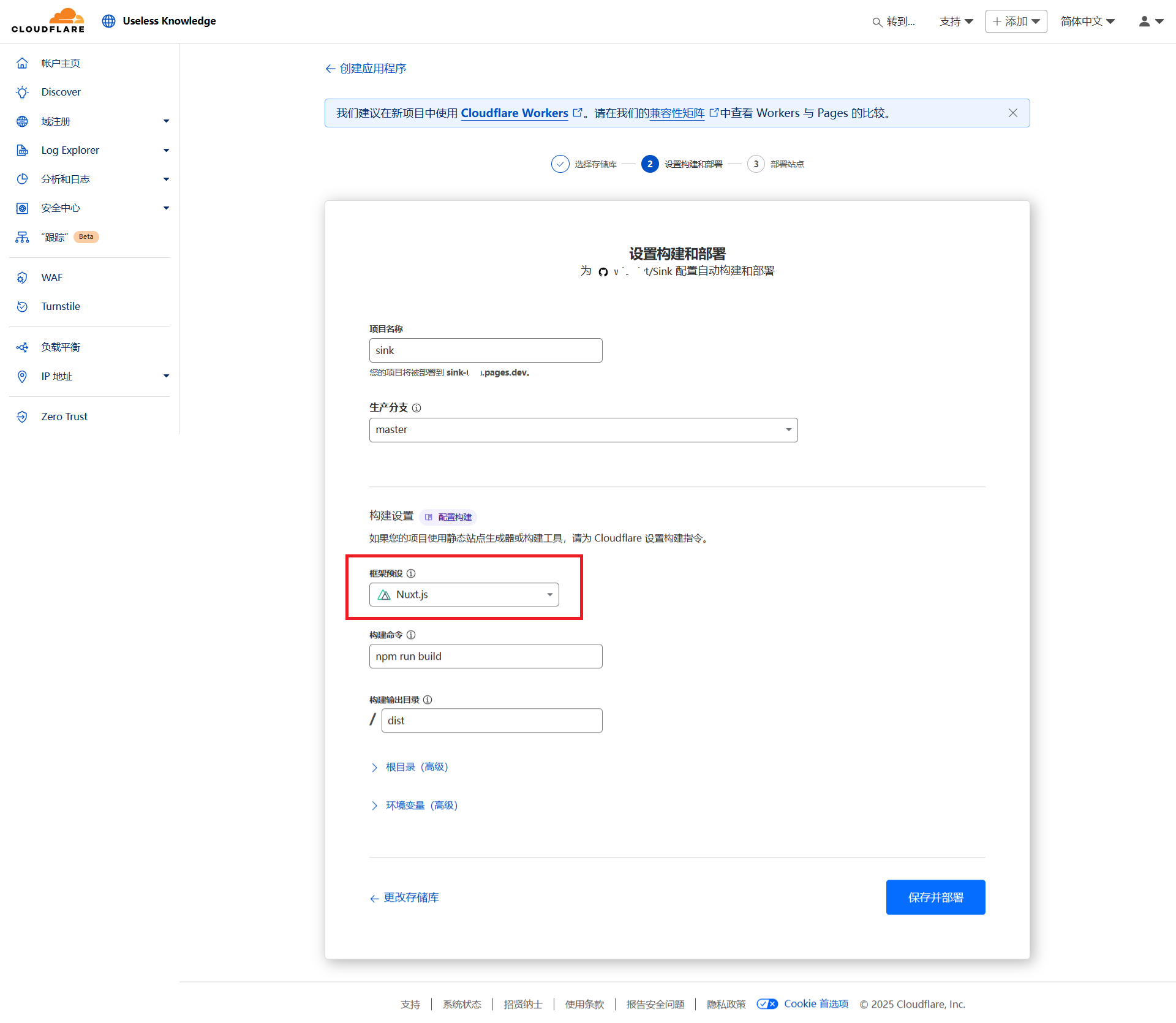1176x1023 pixels.
Task: Click the 构建命令 input field
Action: tap(485, 656)
